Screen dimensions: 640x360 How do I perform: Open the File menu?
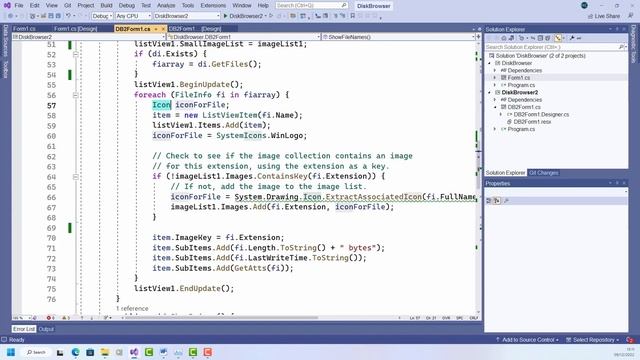pos(19,5)
